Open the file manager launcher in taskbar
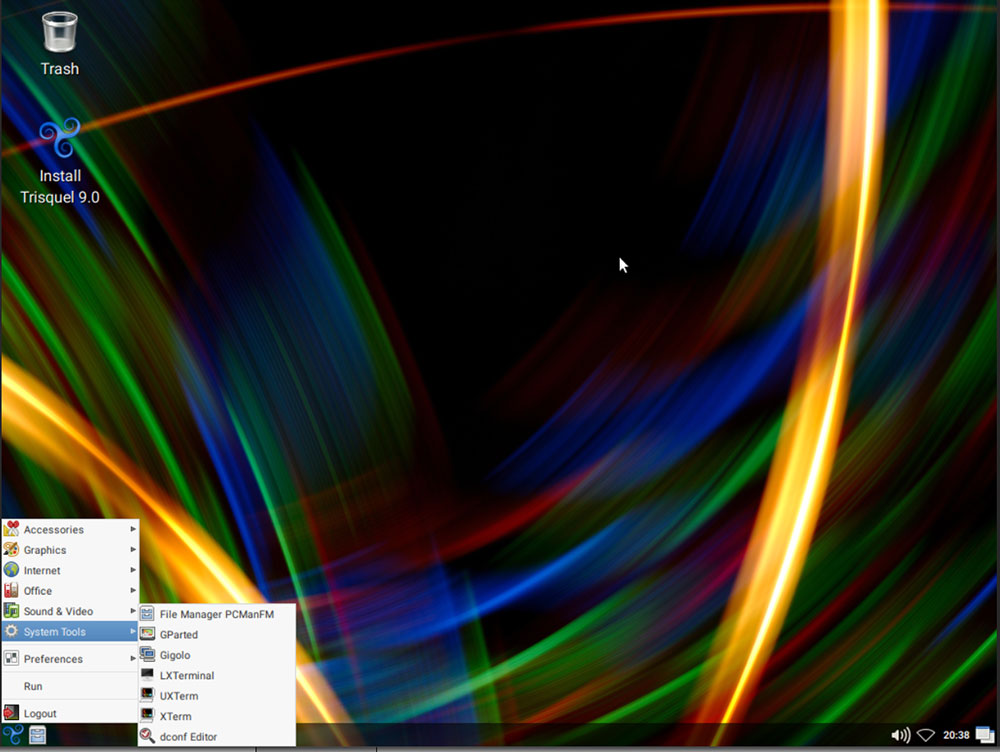 [x=37, y=736]
